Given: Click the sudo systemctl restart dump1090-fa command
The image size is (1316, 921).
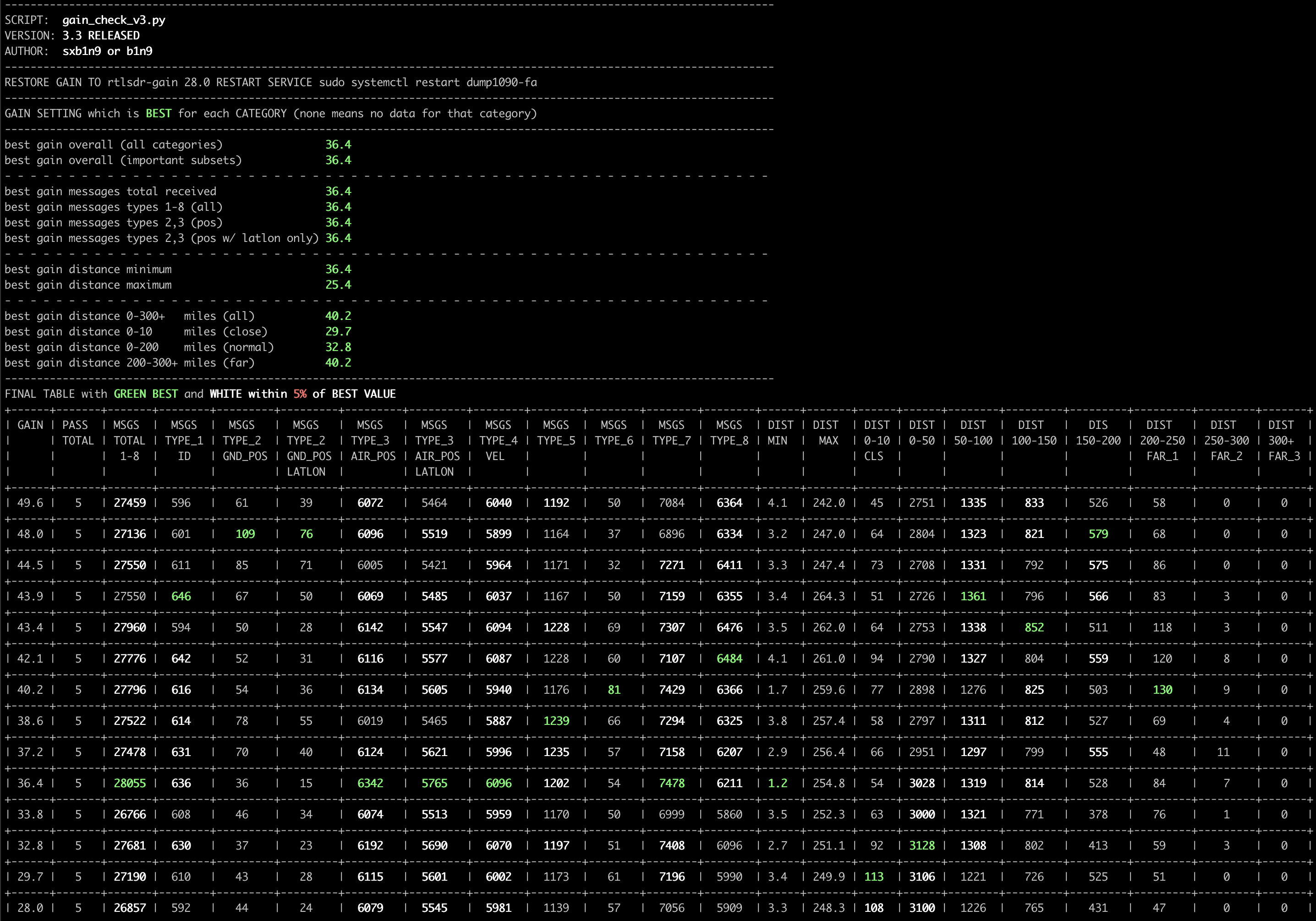Looking at the screenshot, I should click(x=428, y=82).
